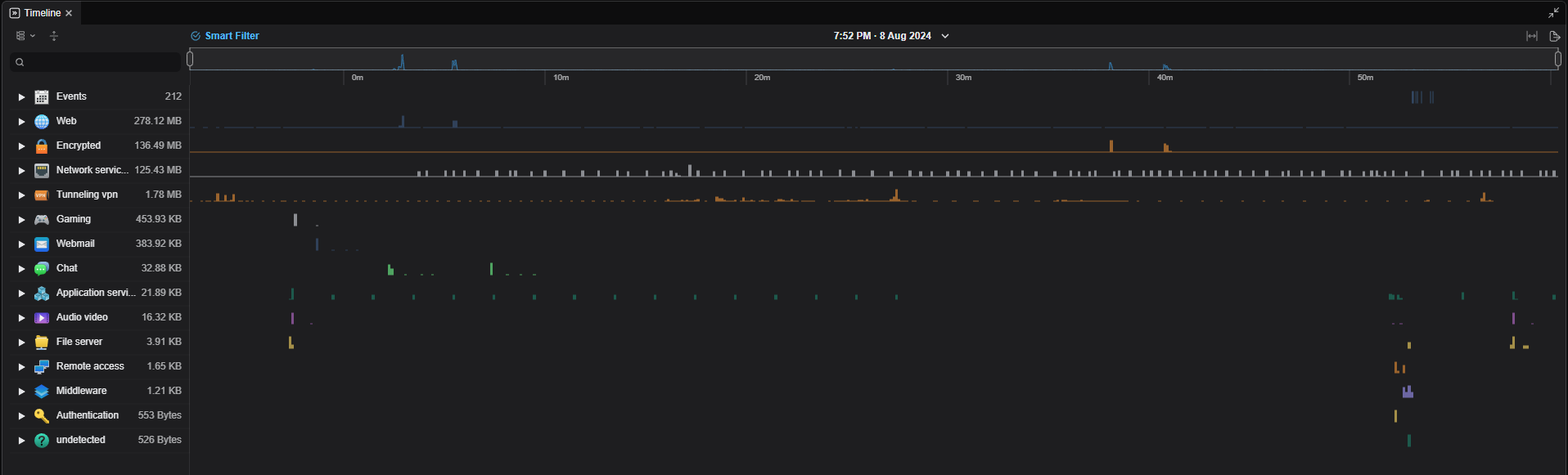The image size is (1568, 475).
Task: Click the Remote access label text
Action: tap(90, 366)
